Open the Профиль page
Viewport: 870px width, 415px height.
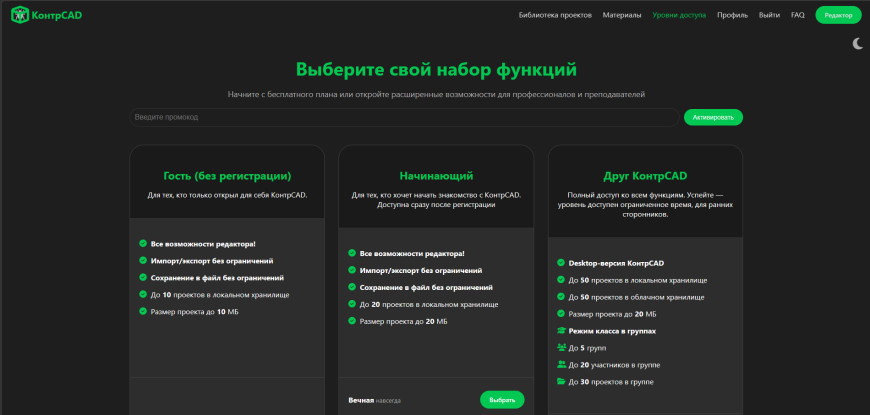click(732, 15)
